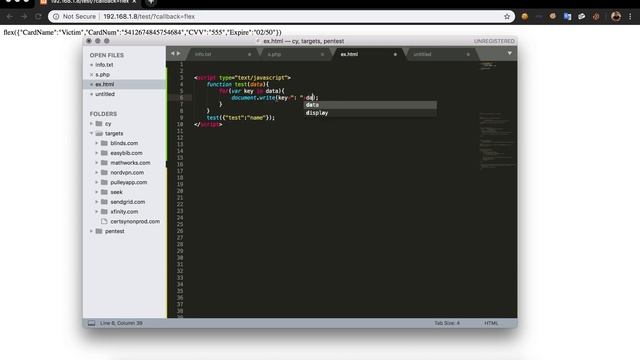This screenshot has height=360, width=640.
Task: Expand the seek folder
Action: coord(97,192)
